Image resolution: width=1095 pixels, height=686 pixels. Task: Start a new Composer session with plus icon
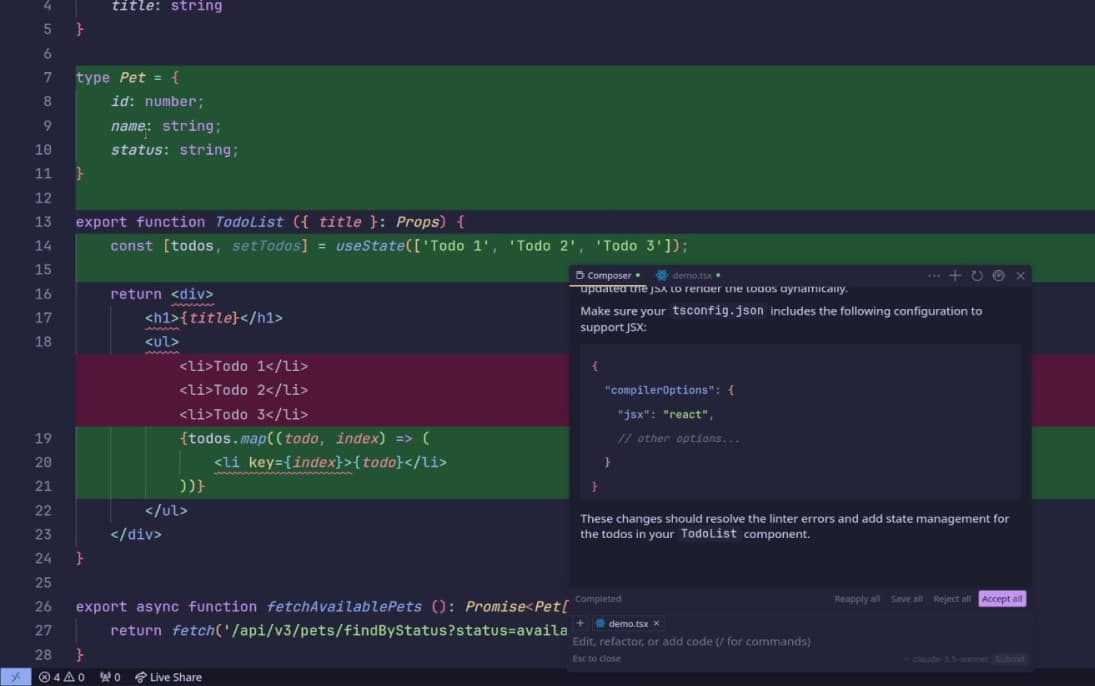coord(955,276)
